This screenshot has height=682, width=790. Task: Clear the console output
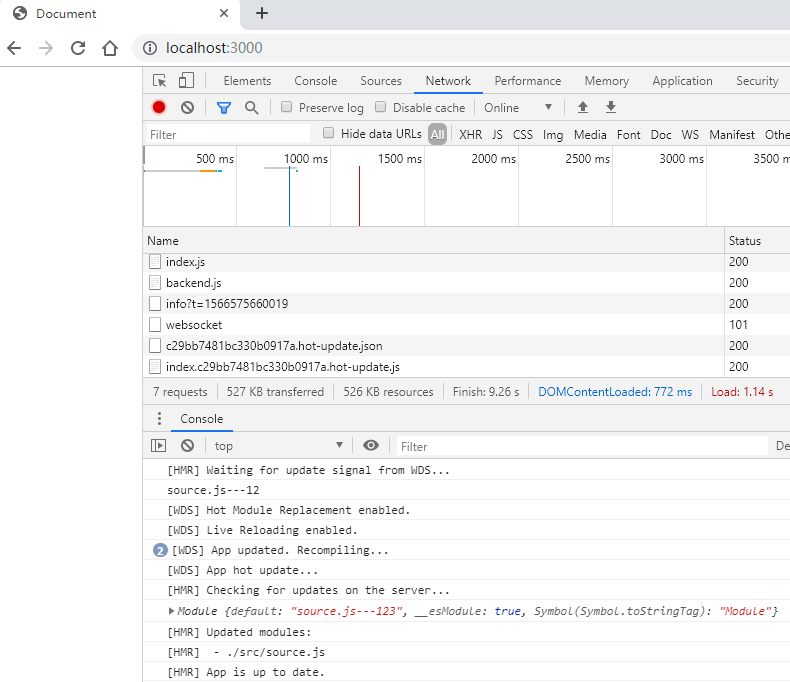point(187,445)
